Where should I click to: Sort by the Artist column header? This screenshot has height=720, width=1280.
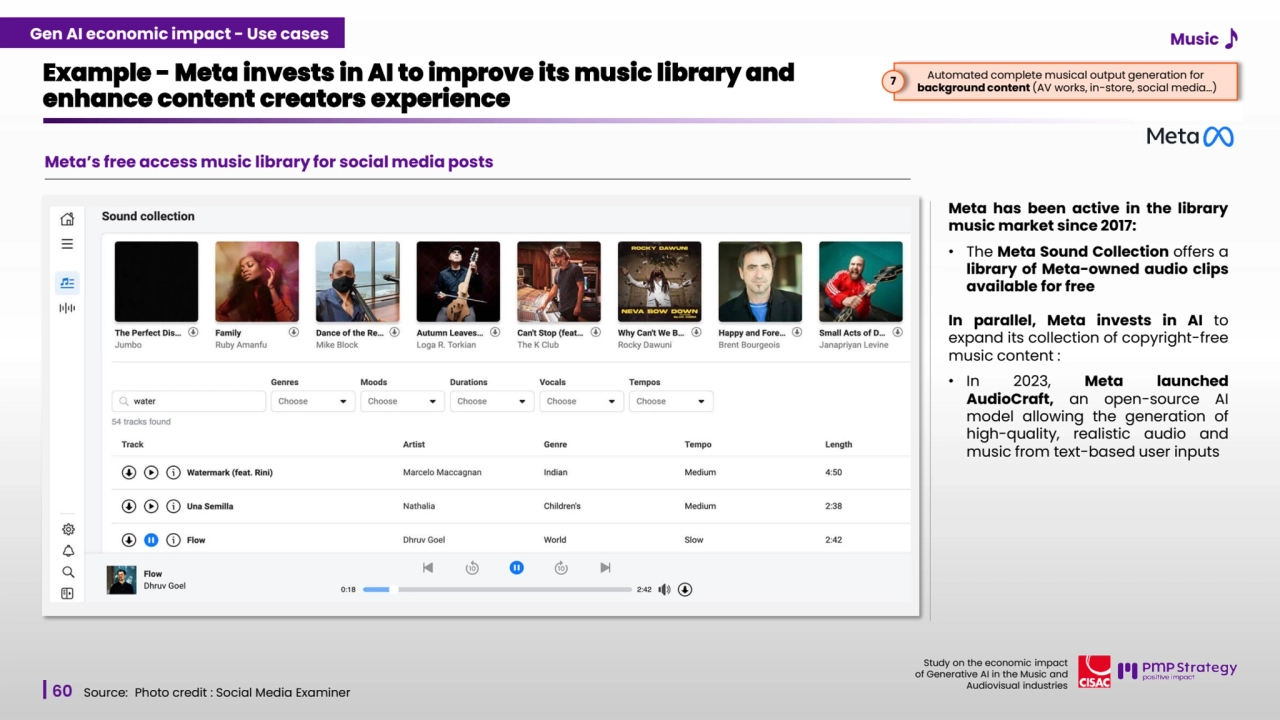414,444
